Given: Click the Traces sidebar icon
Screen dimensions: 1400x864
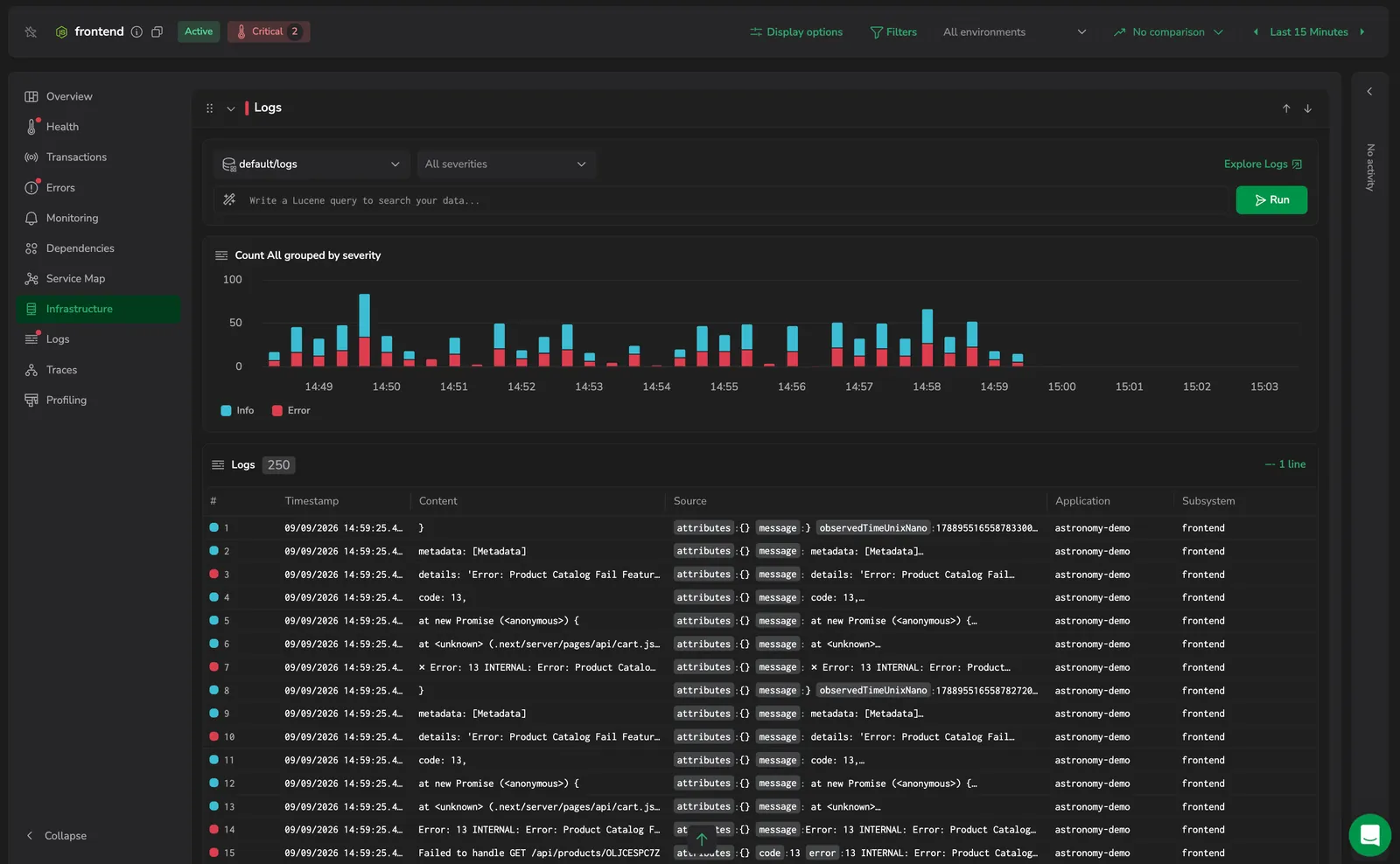Looking at the screenshot, I should tap(31, 370).
